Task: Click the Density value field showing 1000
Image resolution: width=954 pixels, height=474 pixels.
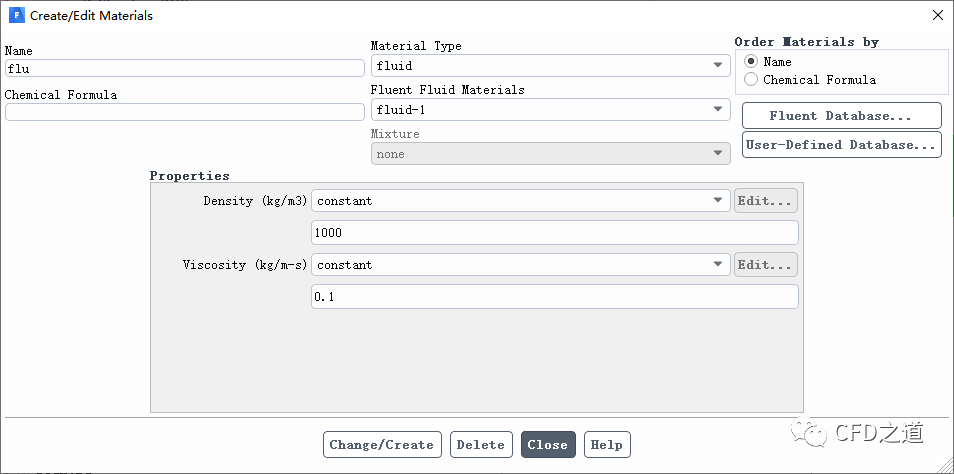Action: pyautogui.click(x=555, y=233)
